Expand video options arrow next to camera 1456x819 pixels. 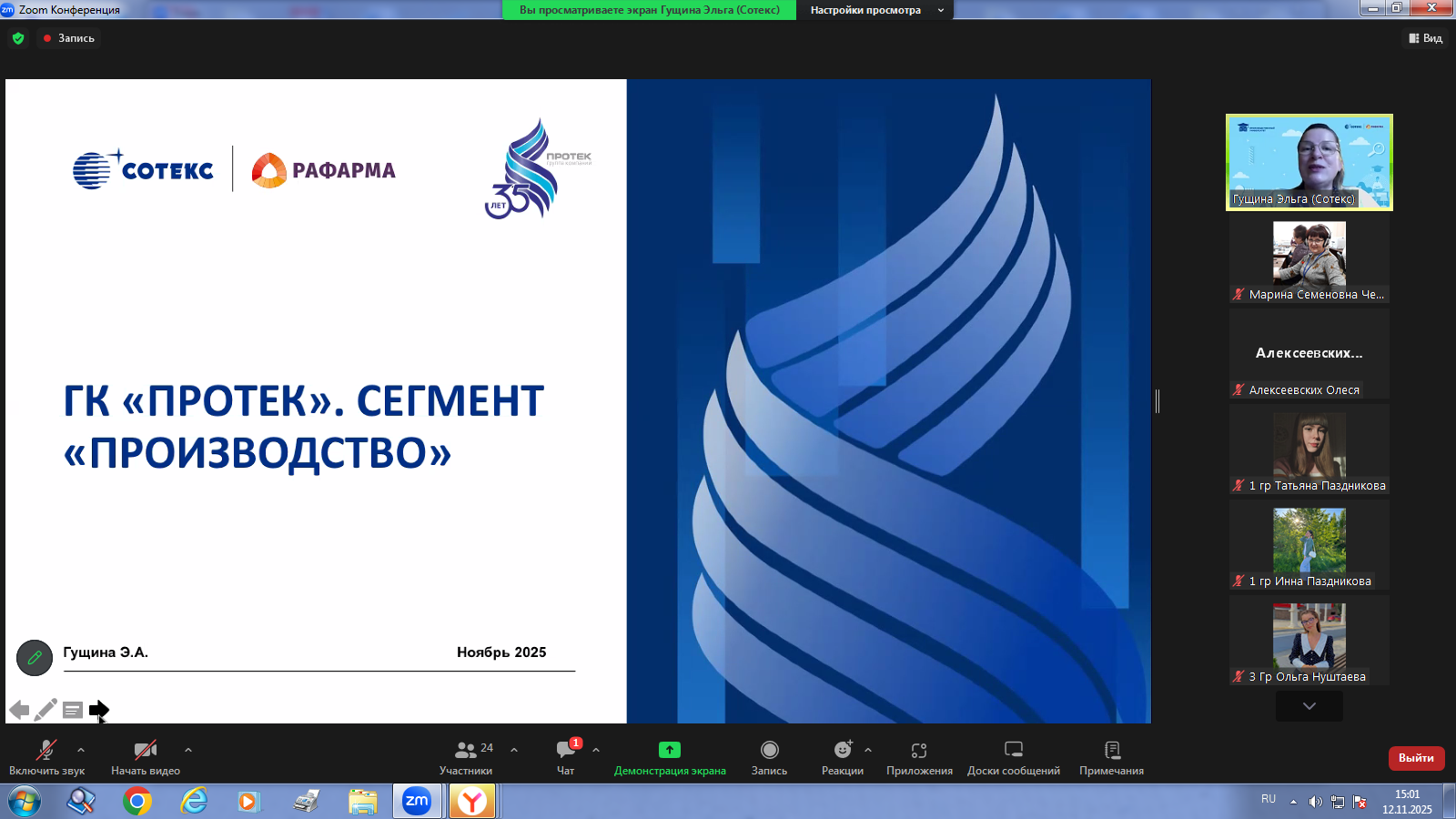pyautogui.click(x=188, y=750)
